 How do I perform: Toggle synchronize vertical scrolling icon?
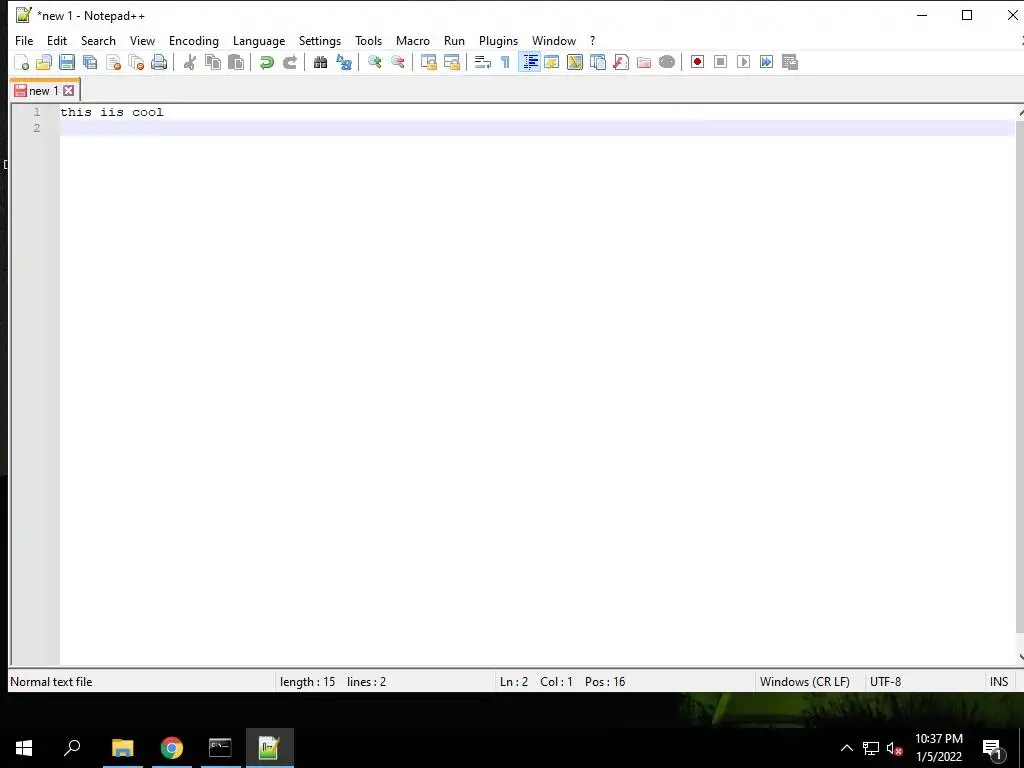pyautogui.click(x=428, y=62)
